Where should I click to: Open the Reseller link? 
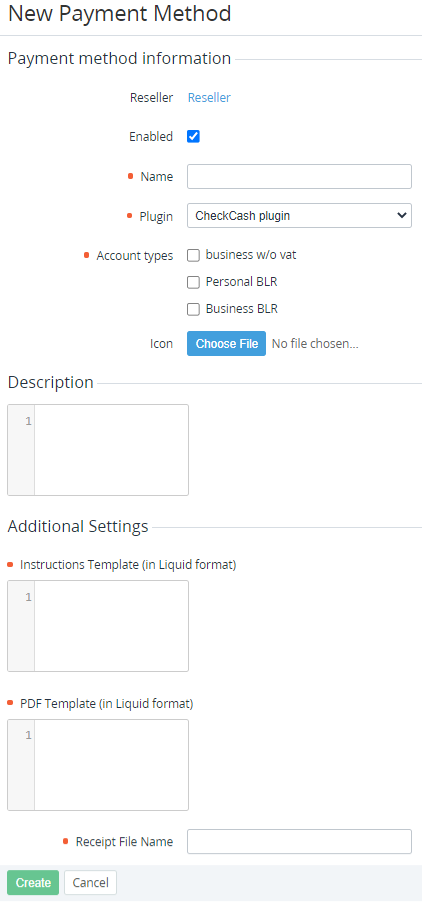(x=209, y=98)
